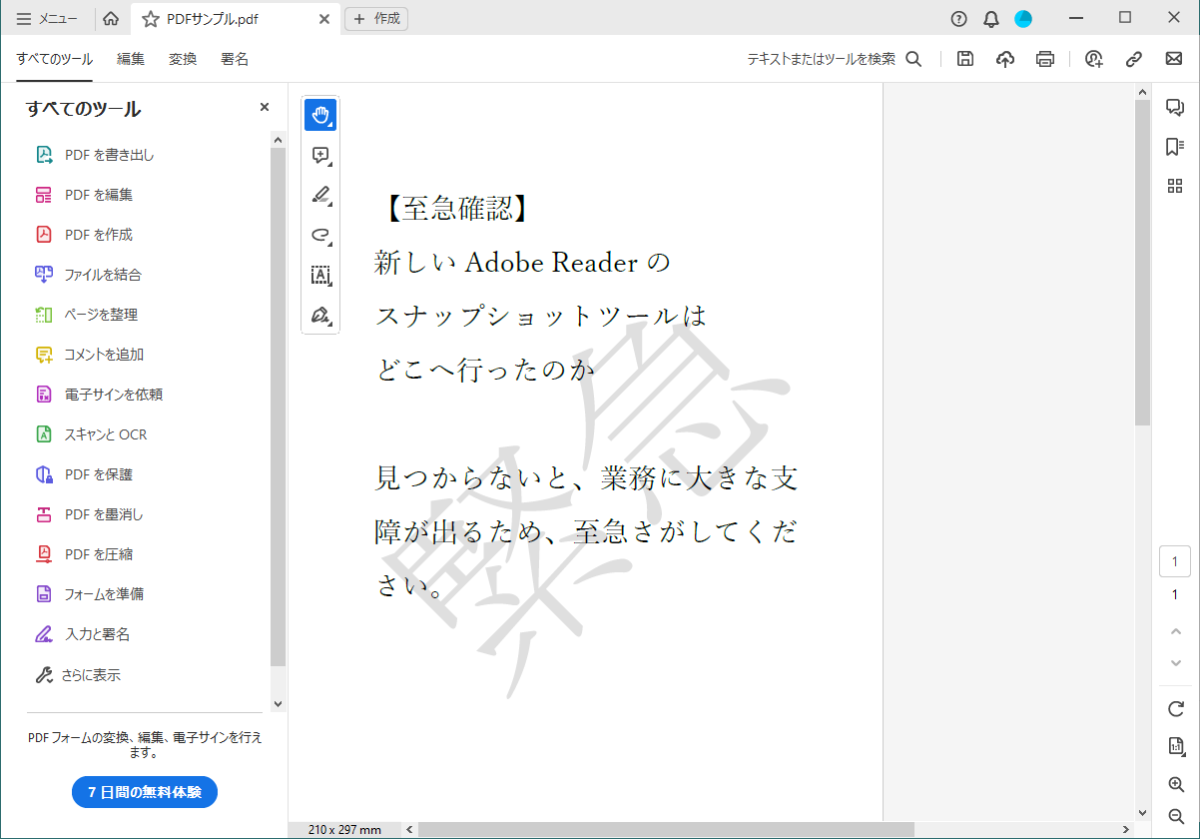The image size is (1200, 839).
Task: Open the page thumbnails grid panel
Action: (1175, 185)
